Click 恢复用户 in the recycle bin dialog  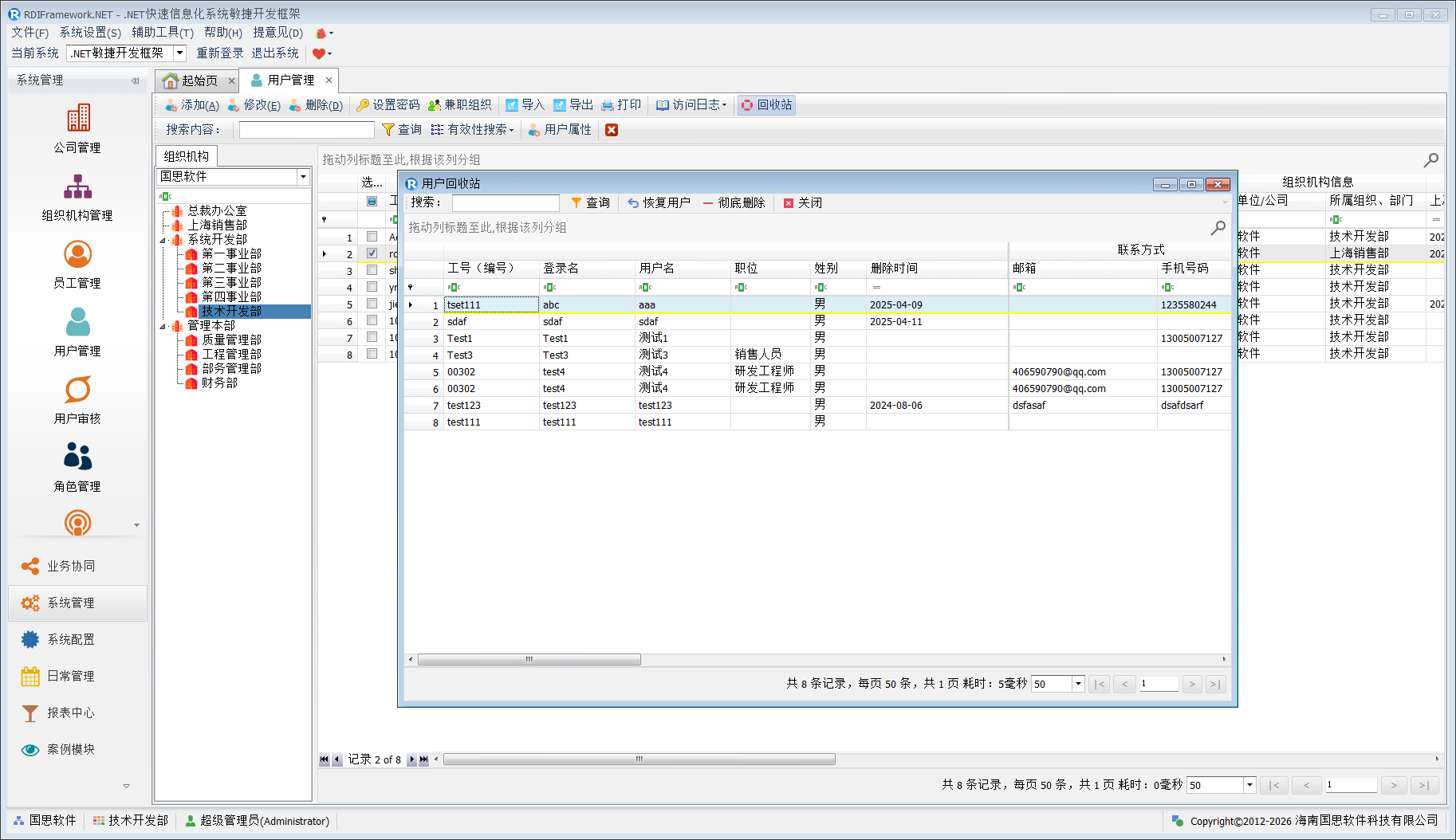659,203
